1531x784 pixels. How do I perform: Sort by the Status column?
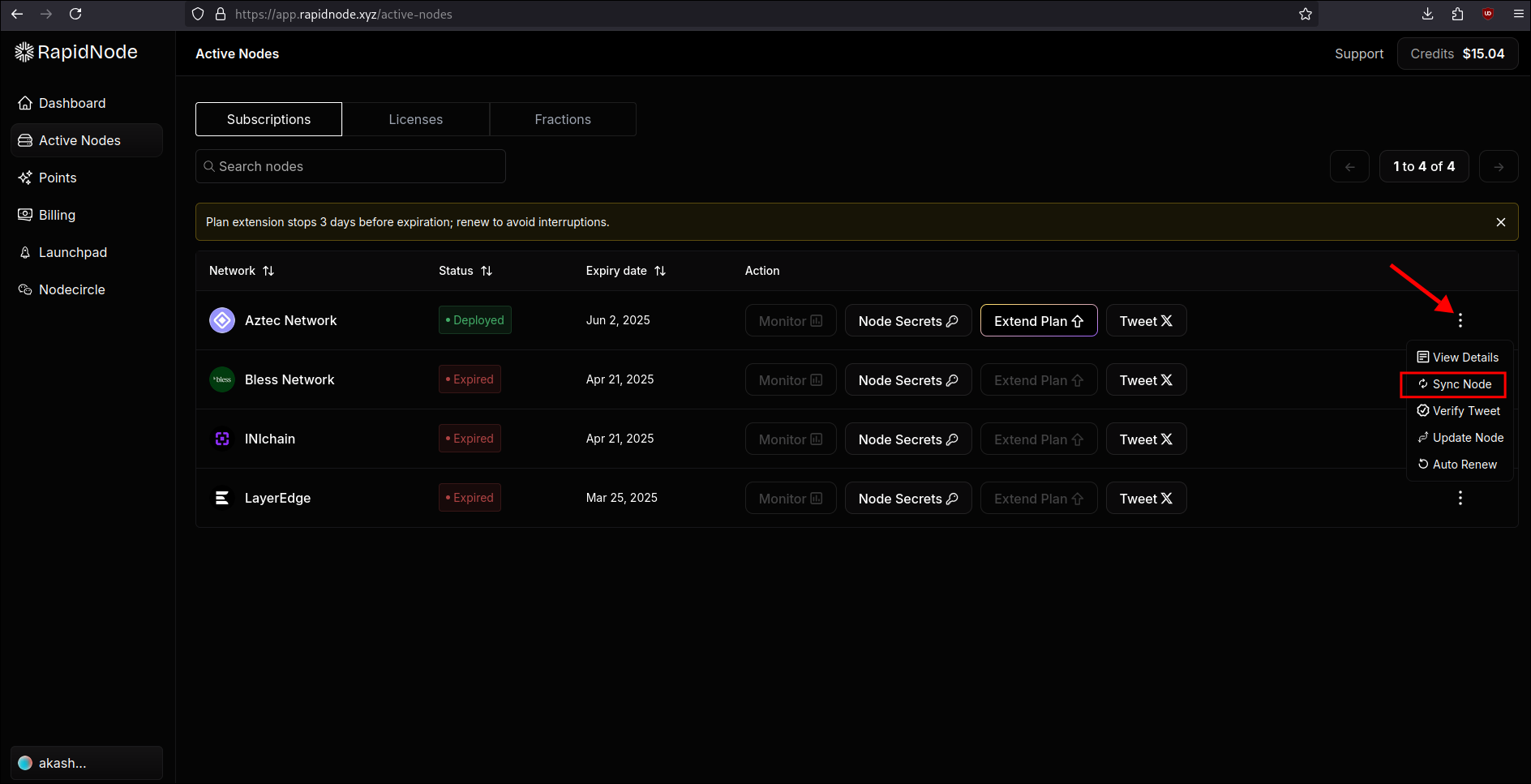[465, 271]
